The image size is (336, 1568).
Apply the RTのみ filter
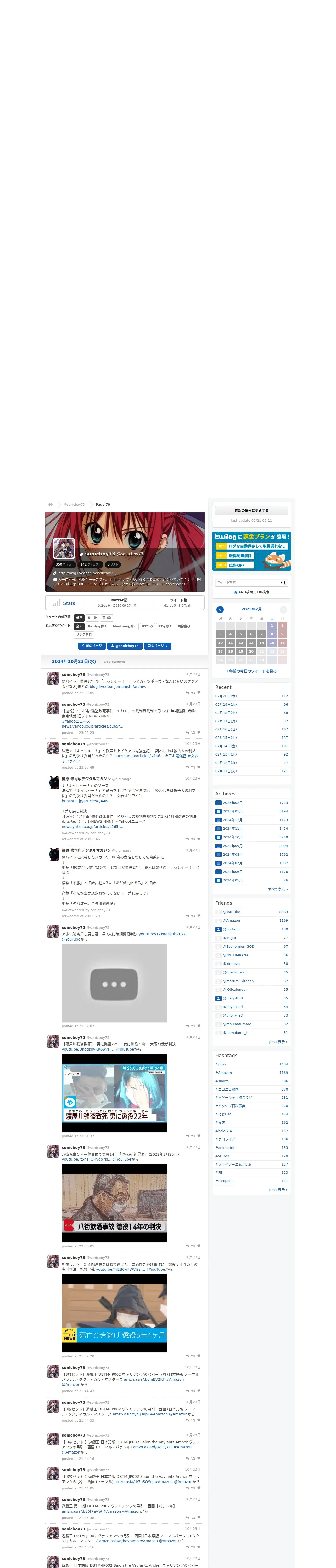click(147, 626)
